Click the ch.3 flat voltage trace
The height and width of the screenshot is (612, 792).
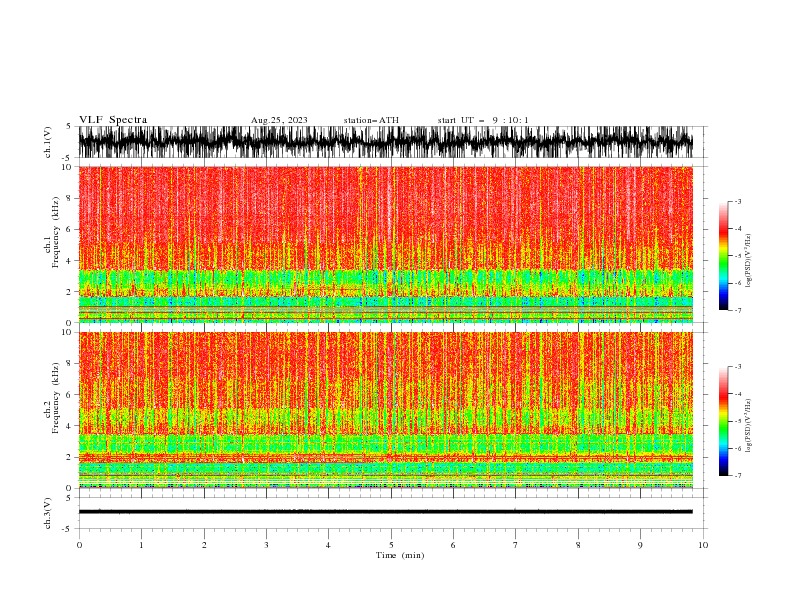click(x=385, y=512)
